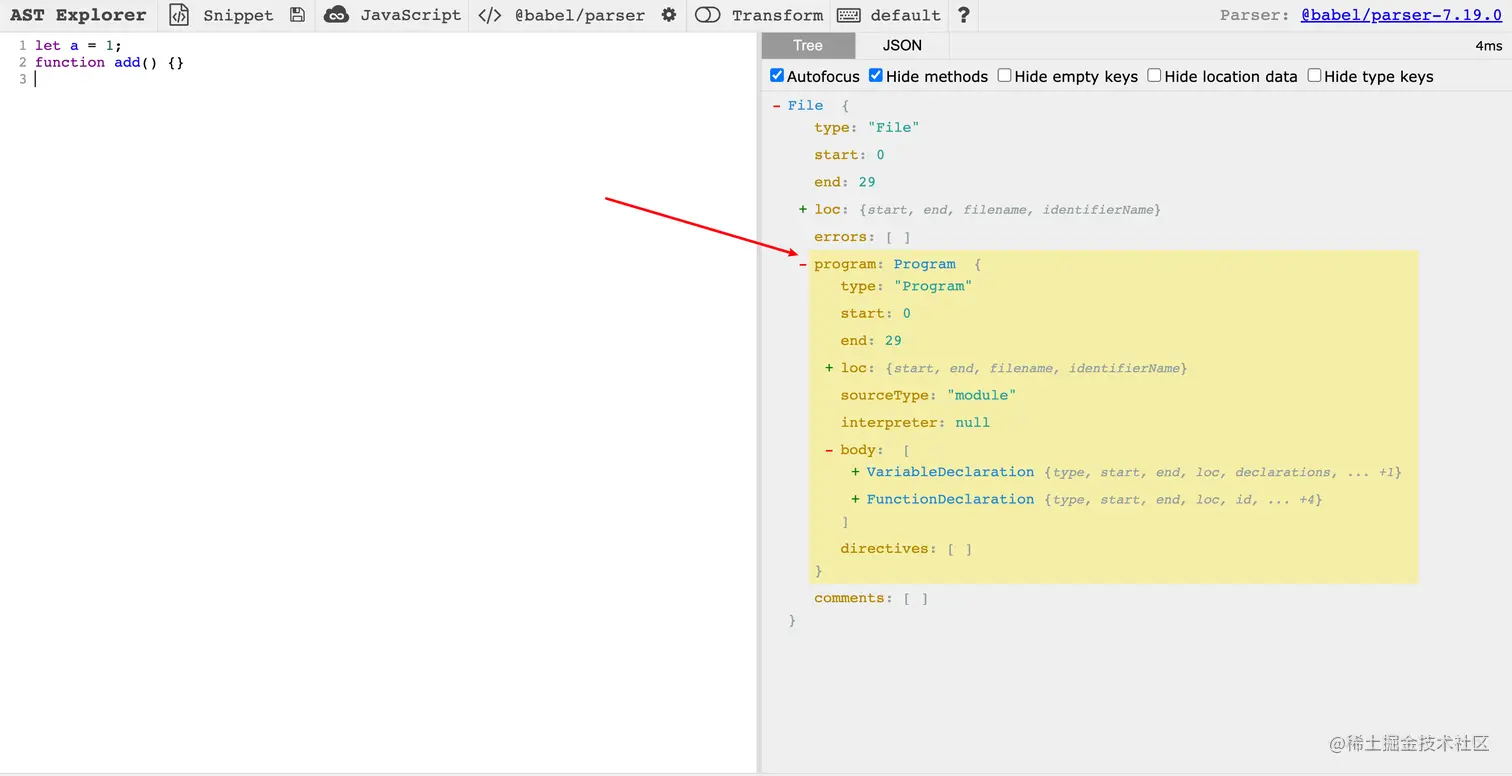Screen dimensions: 1512x776
Task: Expand the FunctionDeclaration node
Action: pyautogui.click(x=856, y=499)
